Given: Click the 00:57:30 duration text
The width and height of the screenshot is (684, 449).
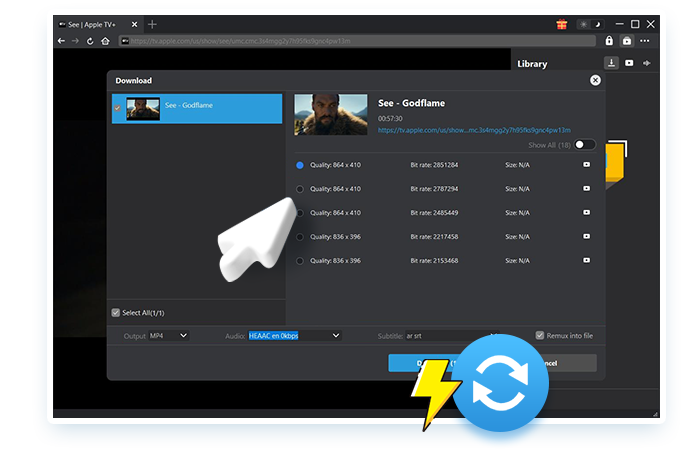Looking at the screenshot, I should coord(390,119).
